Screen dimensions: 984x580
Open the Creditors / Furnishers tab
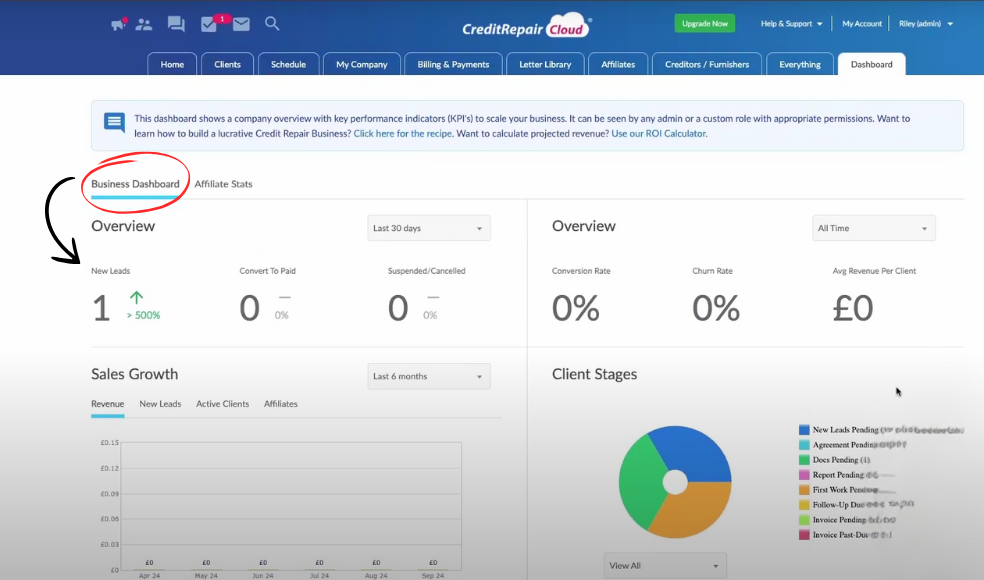click(x=707, y=64)
